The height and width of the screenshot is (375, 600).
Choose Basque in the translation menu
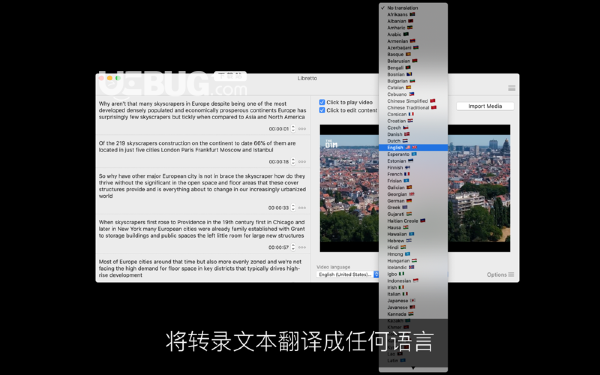click(413, 54)
